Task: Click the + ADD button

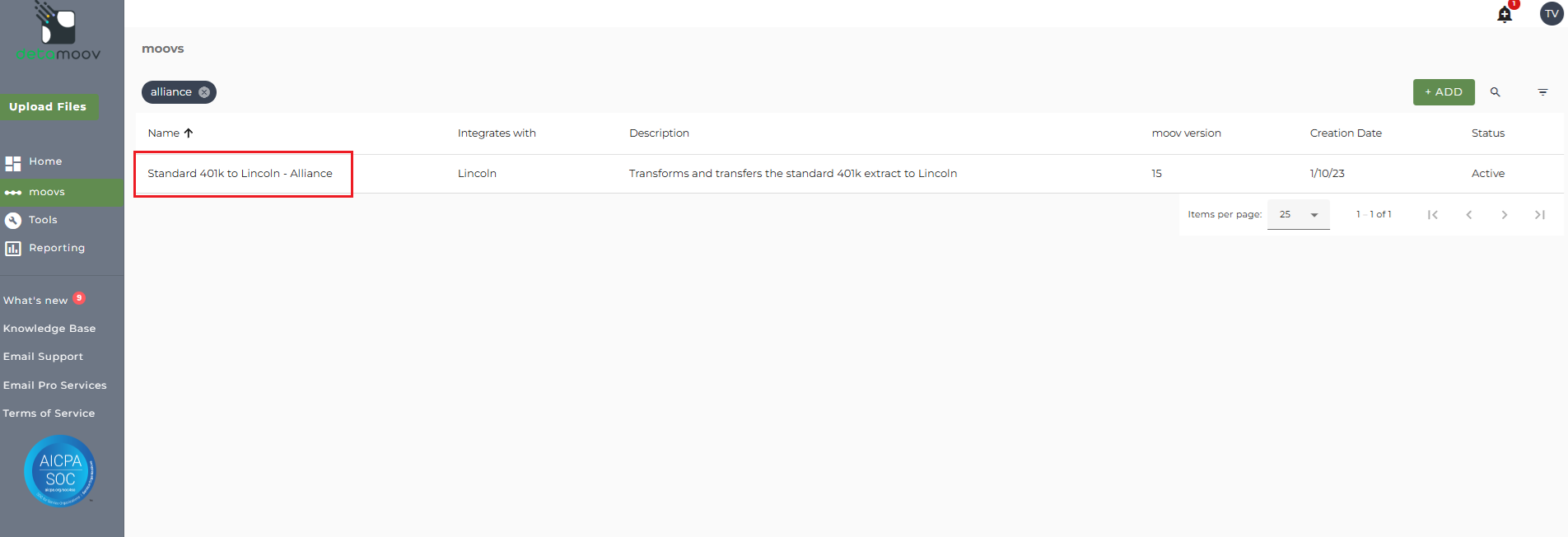Action: [1444, 92]
